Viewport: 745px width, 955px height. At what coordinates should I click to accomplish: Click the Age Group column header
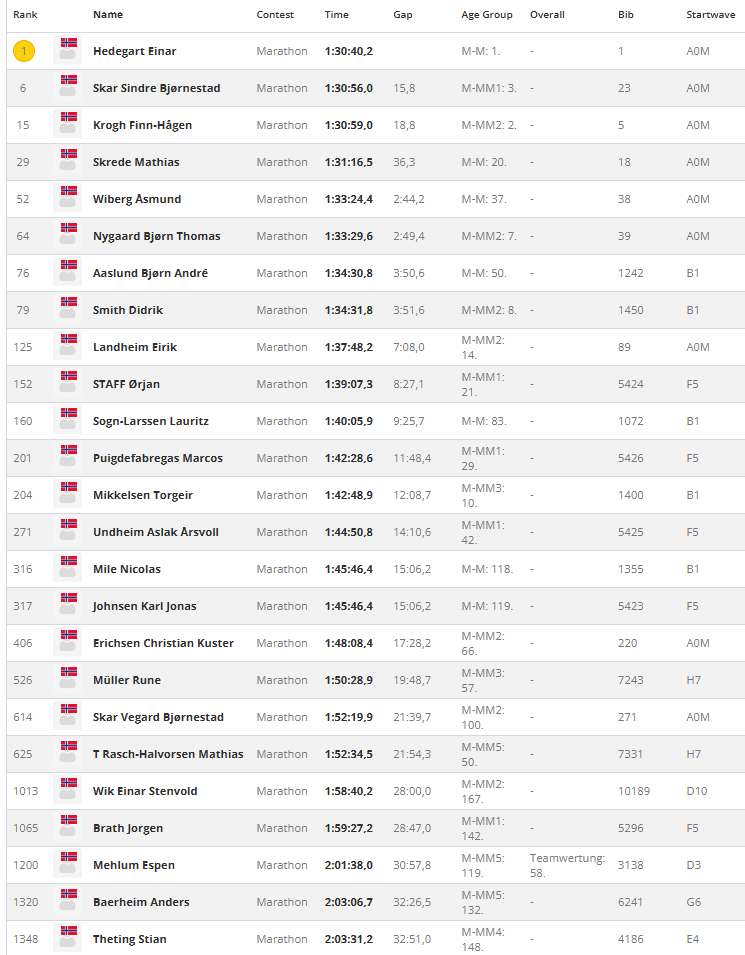[486, 15]
